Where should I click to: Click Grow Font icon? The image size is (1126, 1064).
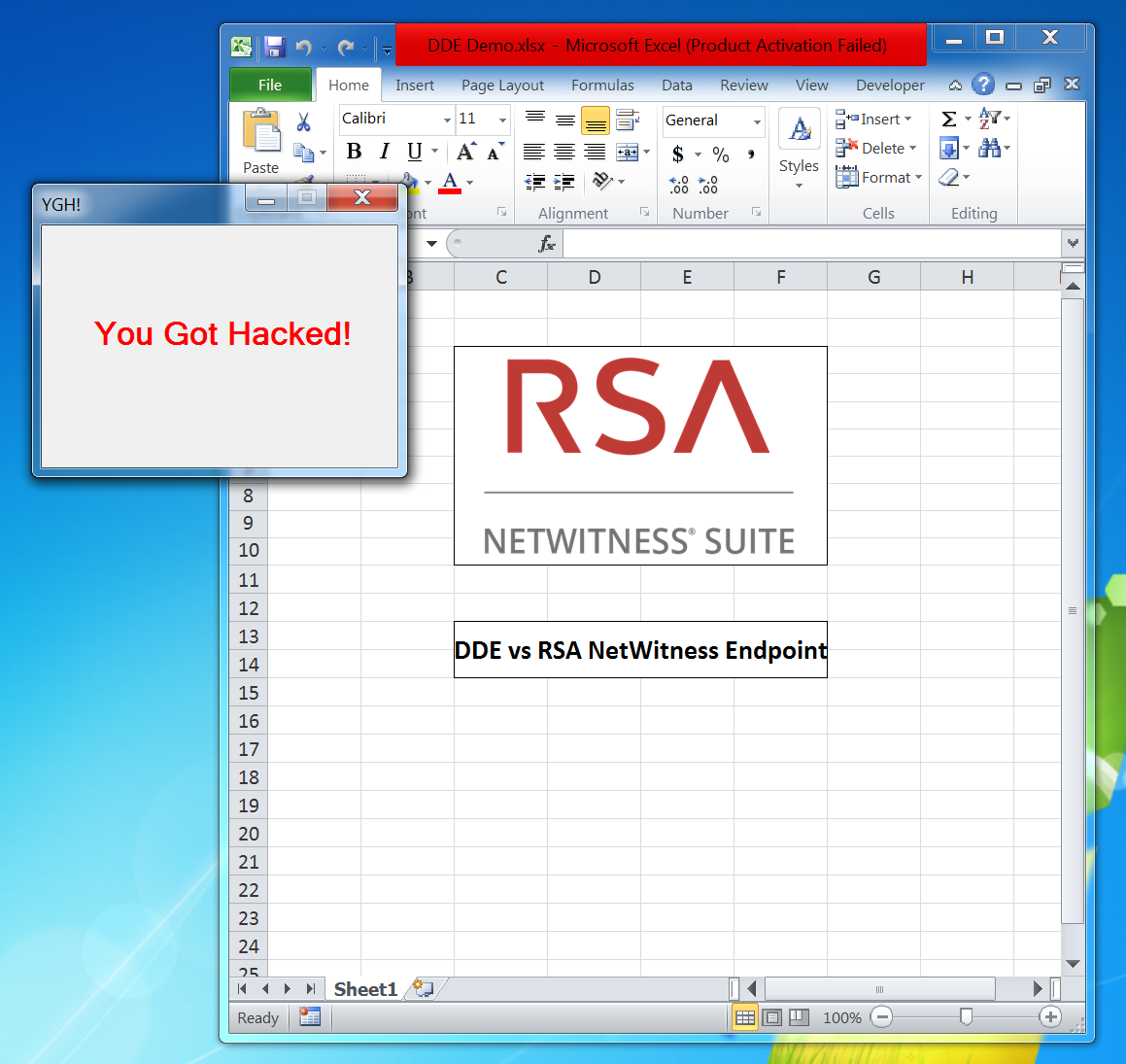(x=465, y=152)
